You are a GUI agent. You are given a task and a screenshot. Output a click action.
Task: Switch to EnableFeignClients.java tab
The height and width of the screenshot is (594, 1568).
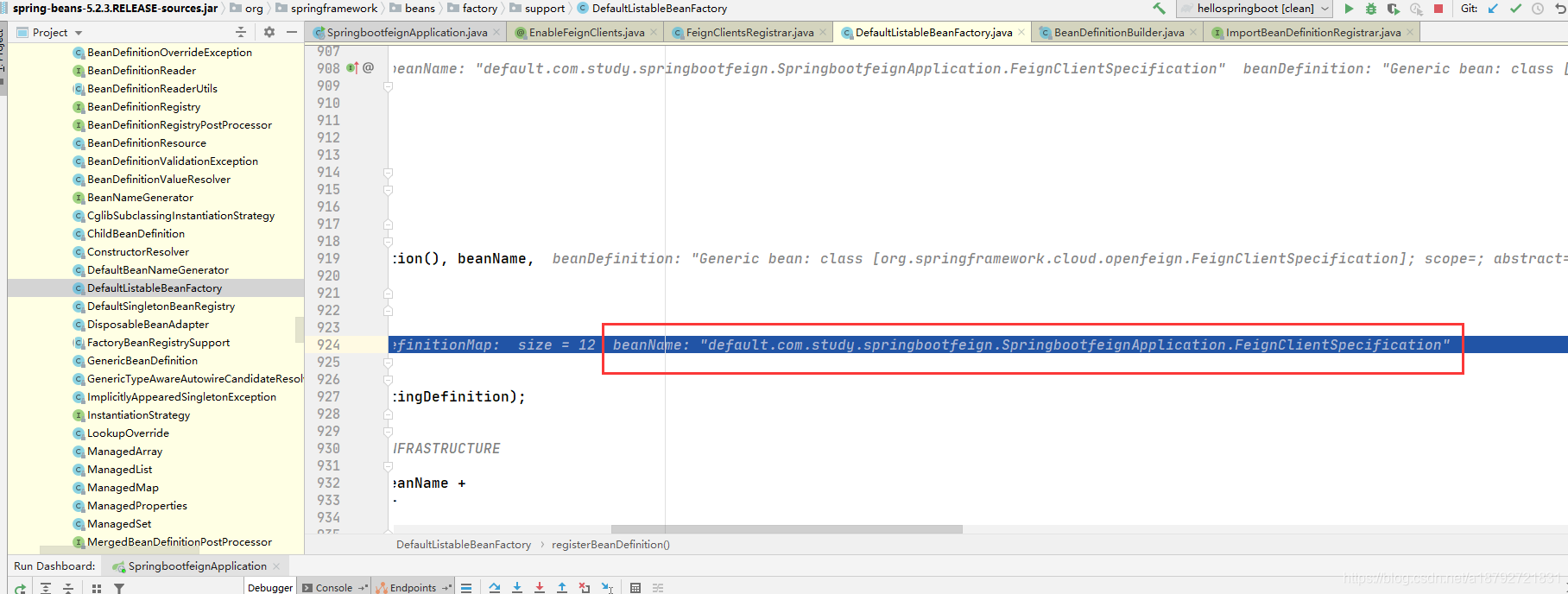[x=586, y=32]
